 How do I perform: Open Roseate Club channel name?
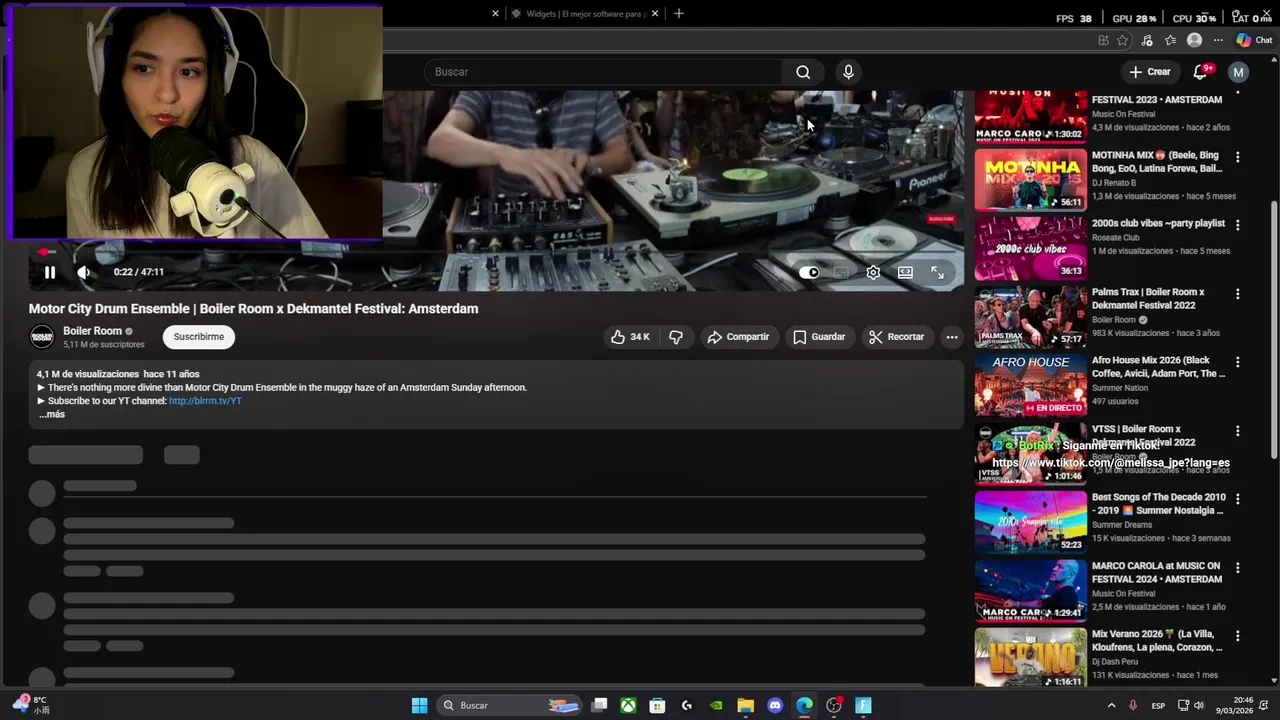1115,238
